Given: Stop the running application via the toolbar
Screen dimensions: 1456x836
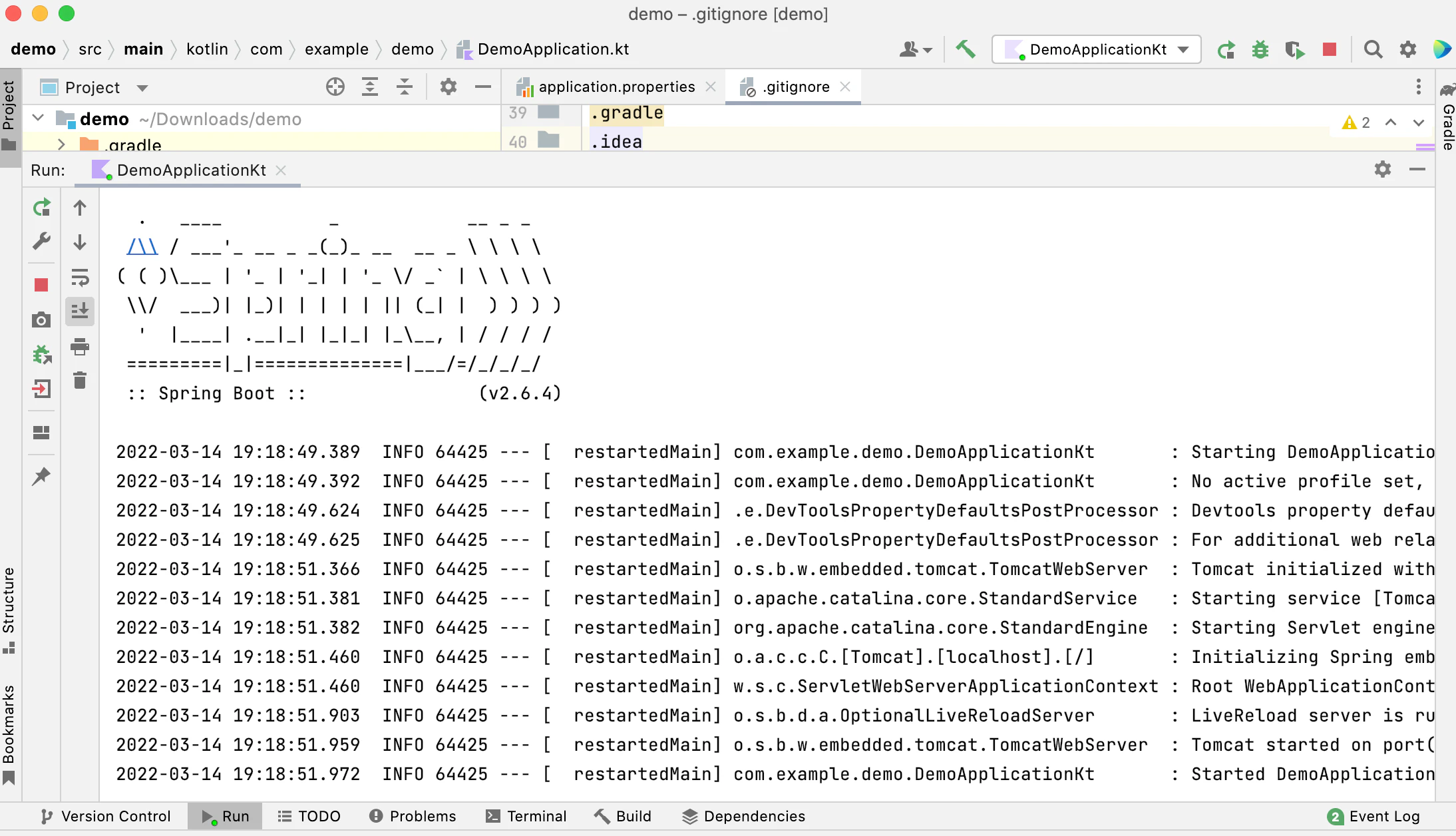Looking at the screenshot, I should tap(1330, 49).
